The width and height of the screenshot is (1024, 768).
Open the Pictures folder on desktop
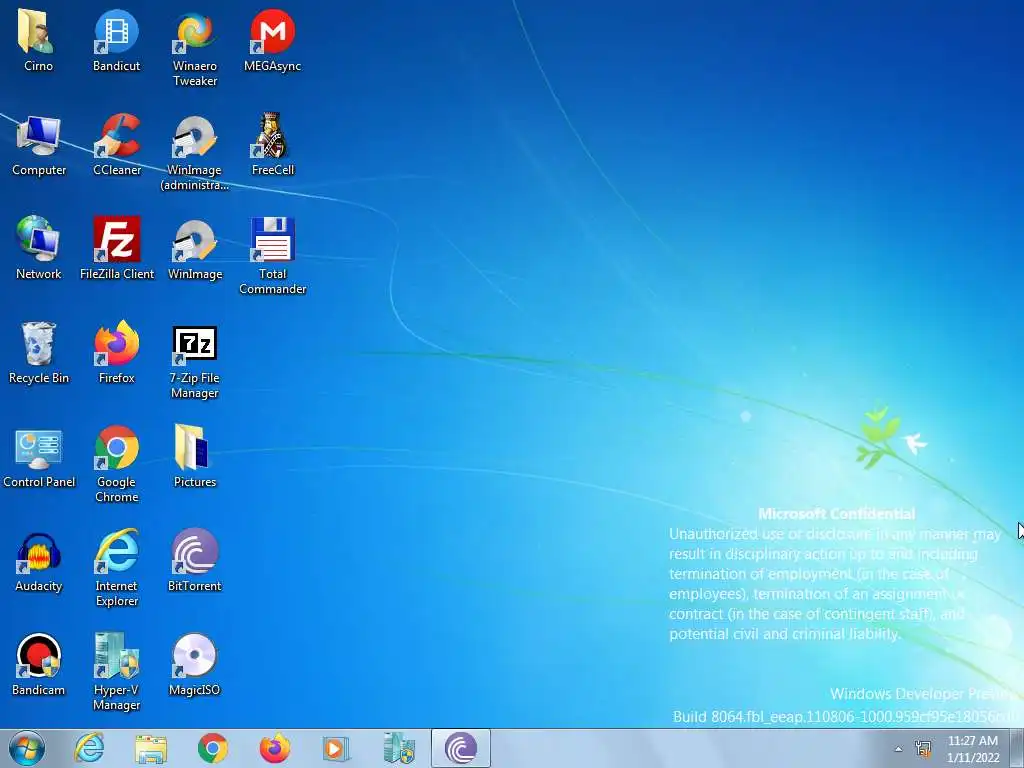pos(195,456)
